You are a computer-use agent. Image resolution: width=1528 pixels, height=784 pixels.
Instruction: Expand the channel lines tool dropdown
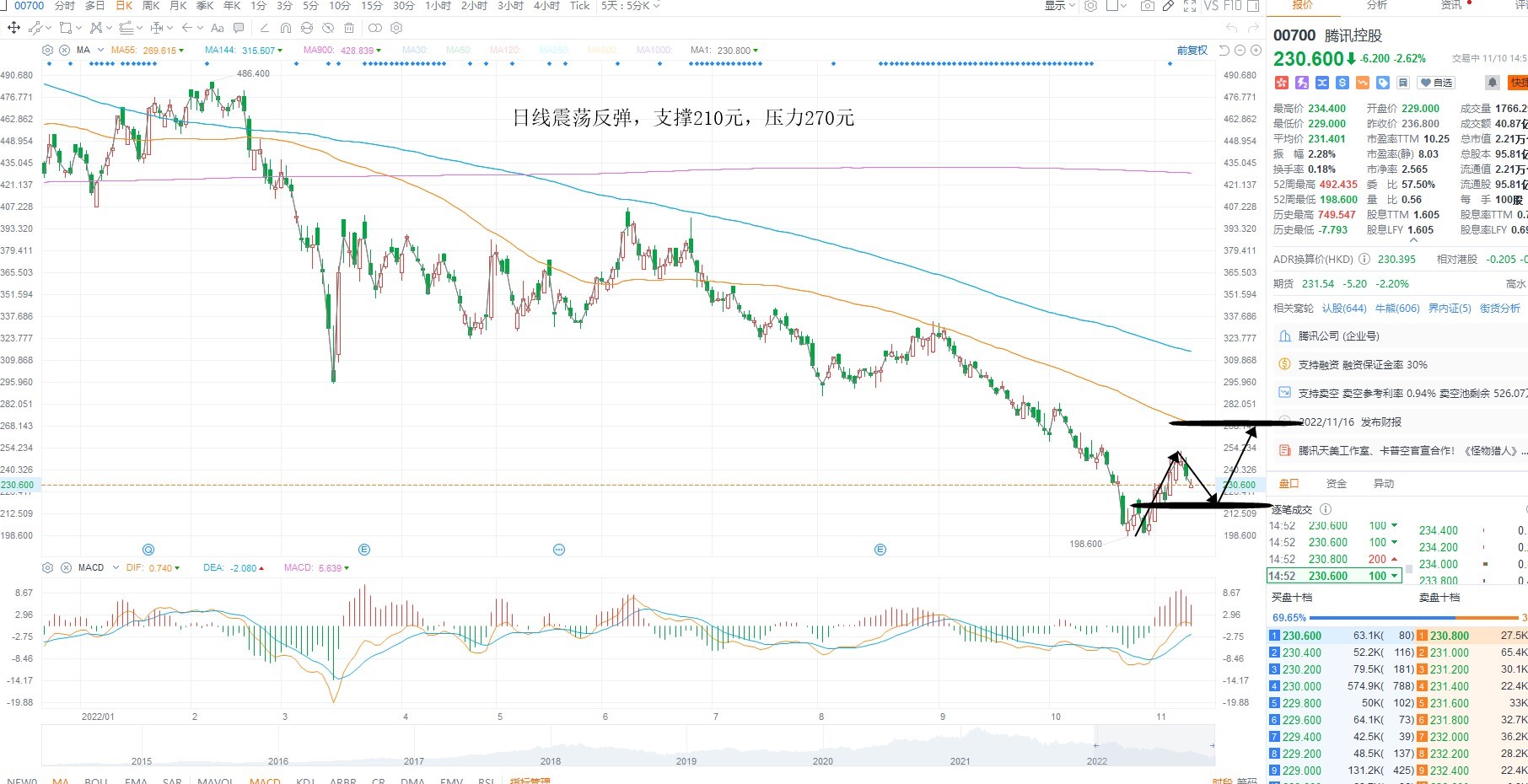point(139,28)
